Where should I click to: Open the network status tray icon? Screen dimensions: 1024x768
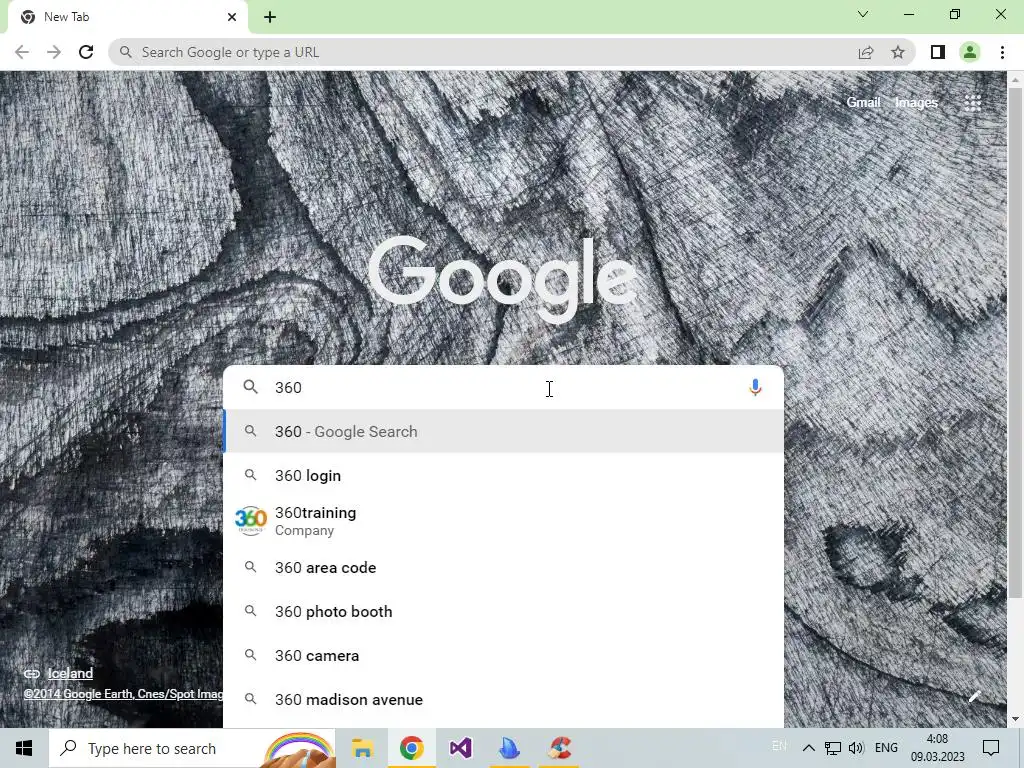833,748
